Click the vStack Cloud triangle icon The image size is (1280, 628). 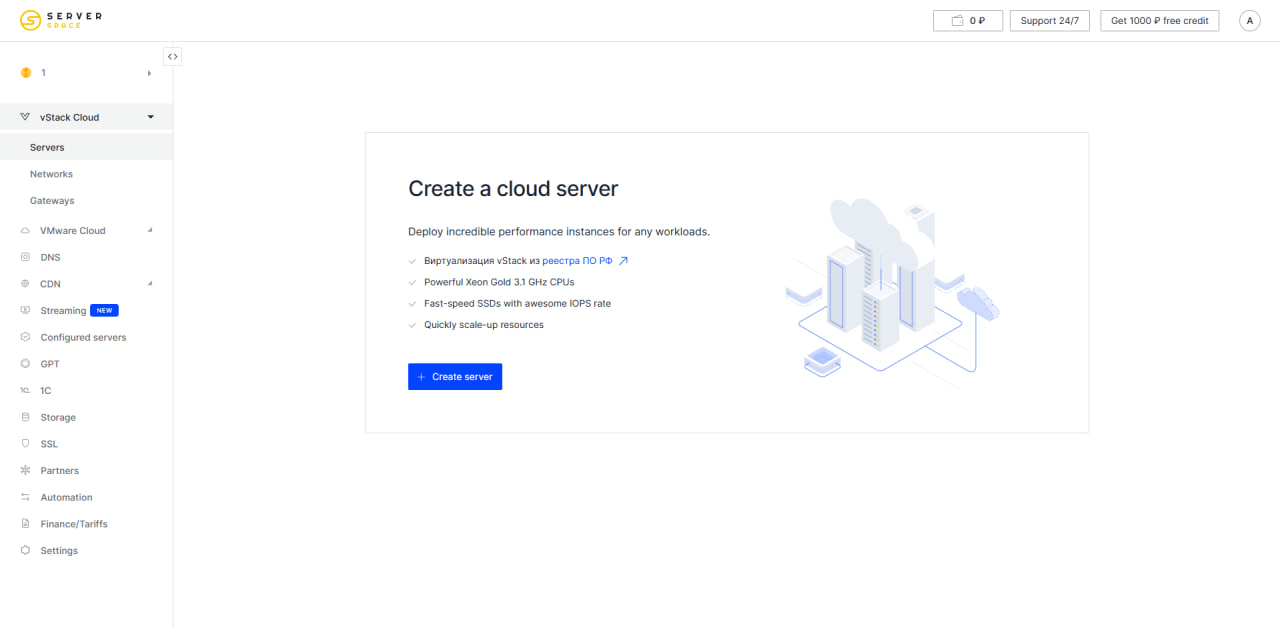[x=26, y=117]
